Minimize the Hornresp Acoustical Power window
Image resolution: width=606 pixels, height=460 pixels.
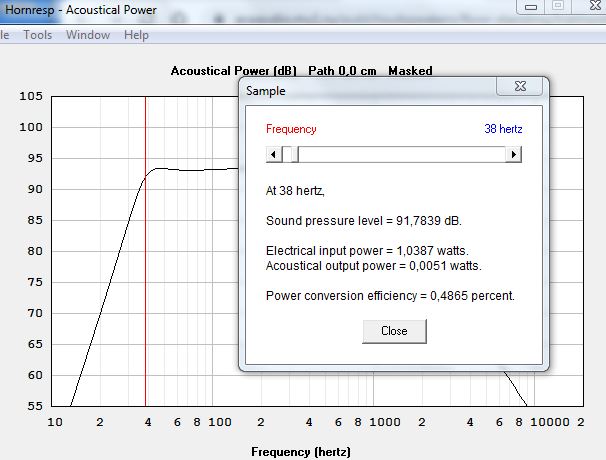coord(531,7)
